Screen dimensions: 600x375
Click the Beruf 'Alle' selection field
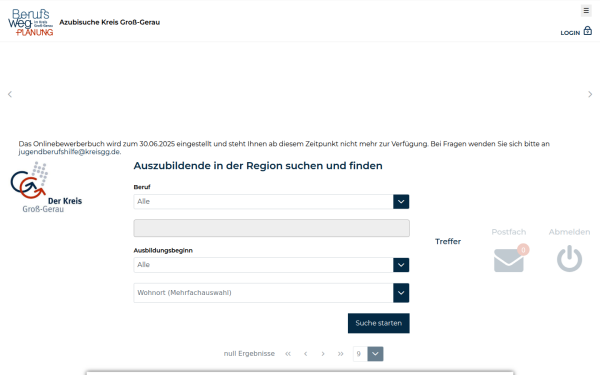click(x=263, y=202)
